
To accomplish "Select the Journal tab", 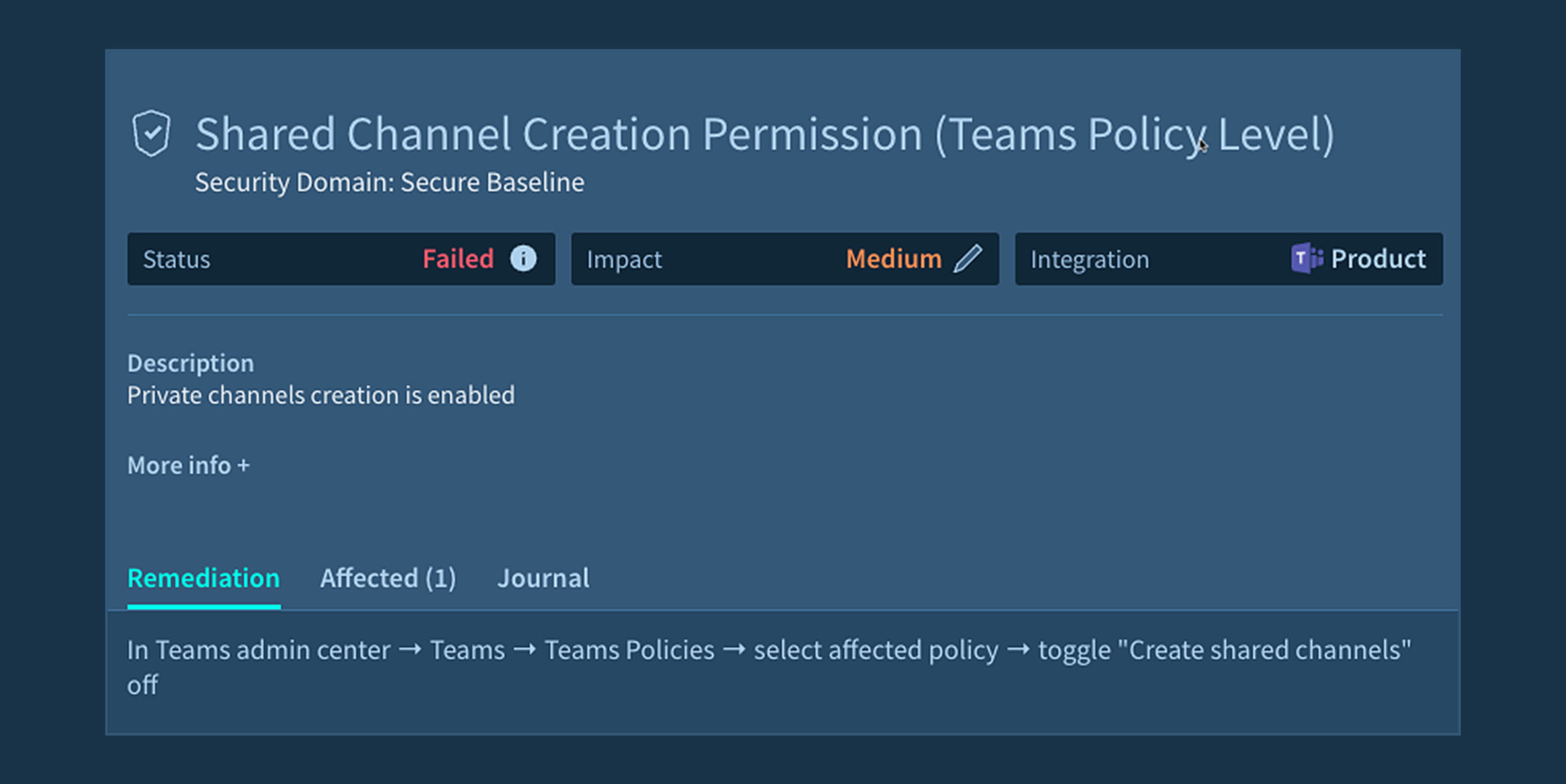I will [x=543, y=578].
